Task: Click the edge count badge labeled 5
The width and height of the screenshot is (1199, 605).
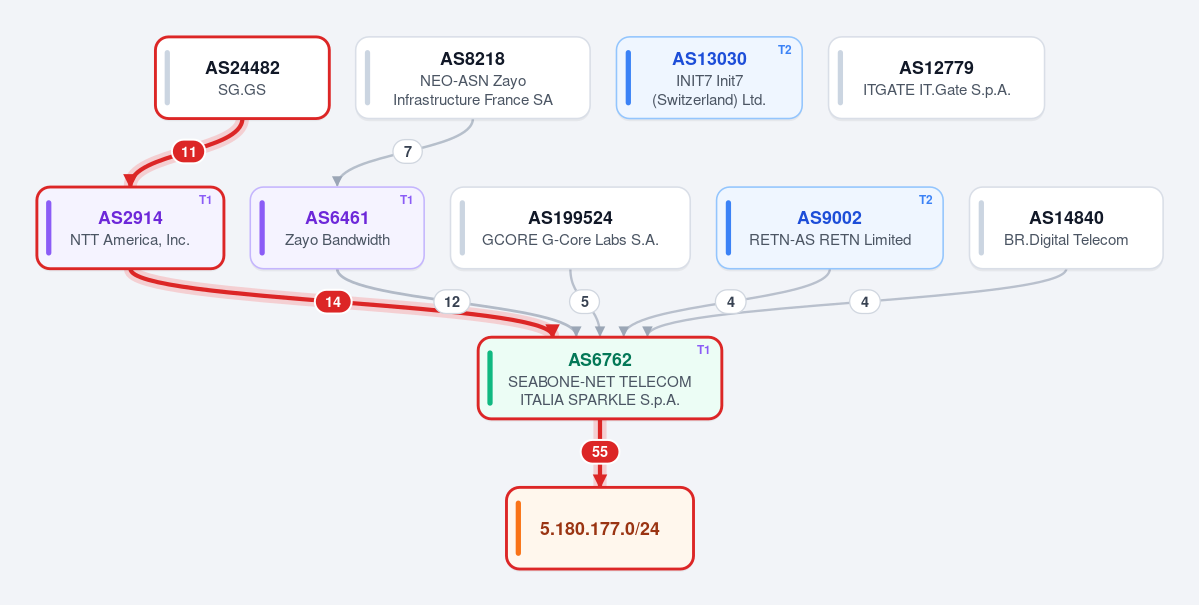Action: pos(585,302)
